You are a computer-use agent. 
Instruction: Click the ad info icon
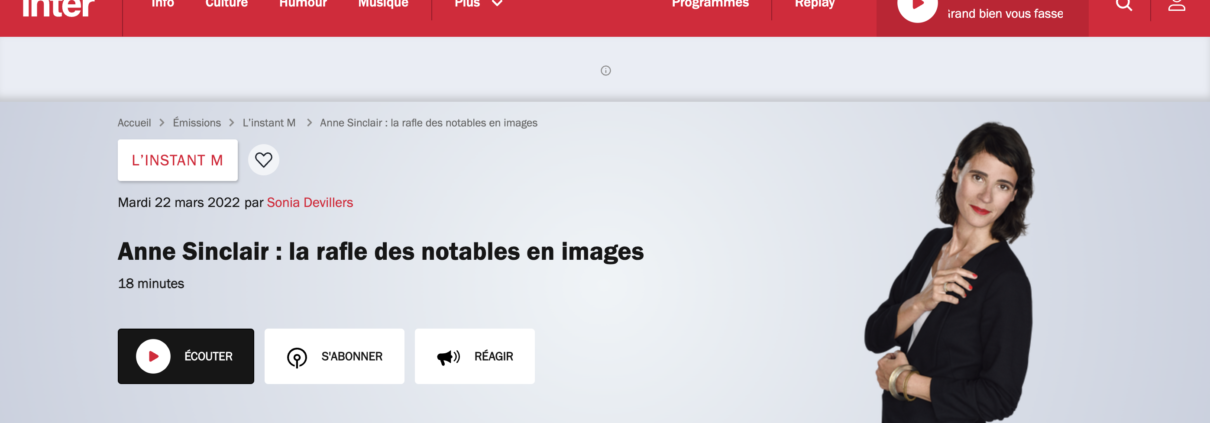click(x=605, y=70)
